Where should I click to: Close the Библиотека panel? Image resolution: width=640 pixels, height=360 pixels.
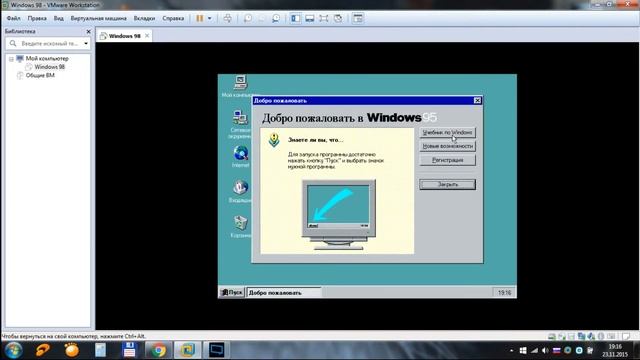coord(89,31)
